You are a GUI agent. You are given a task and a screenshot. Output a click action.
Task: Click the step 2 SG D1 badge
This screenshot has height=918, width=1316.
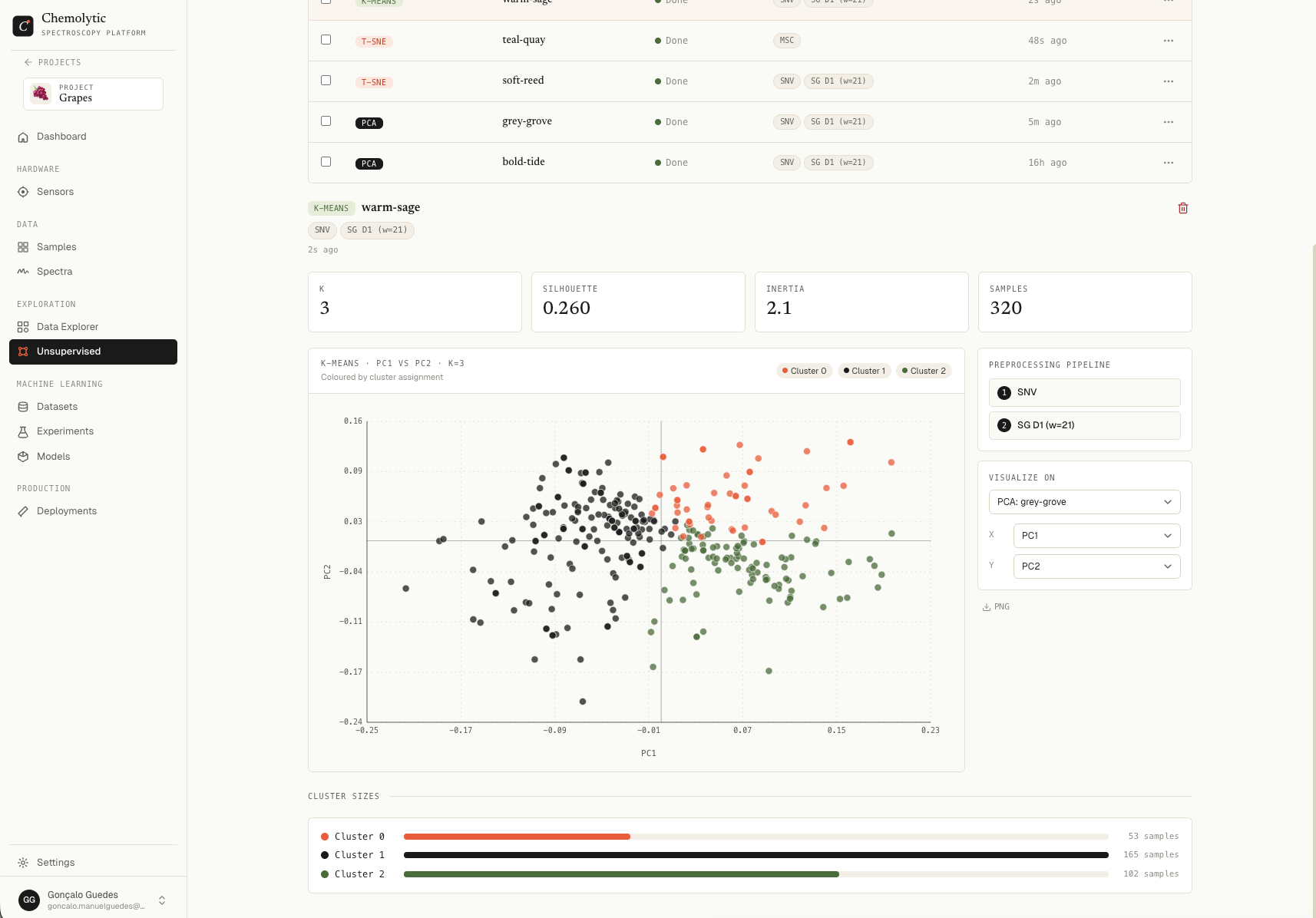click(1004, 425)
